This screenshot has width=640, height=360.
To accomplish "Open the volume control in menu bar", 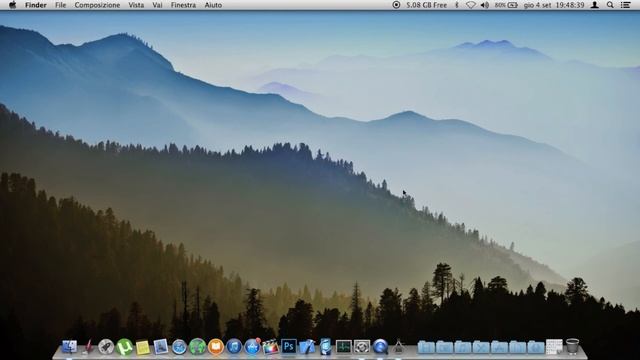I will click(x=484, y=5).
